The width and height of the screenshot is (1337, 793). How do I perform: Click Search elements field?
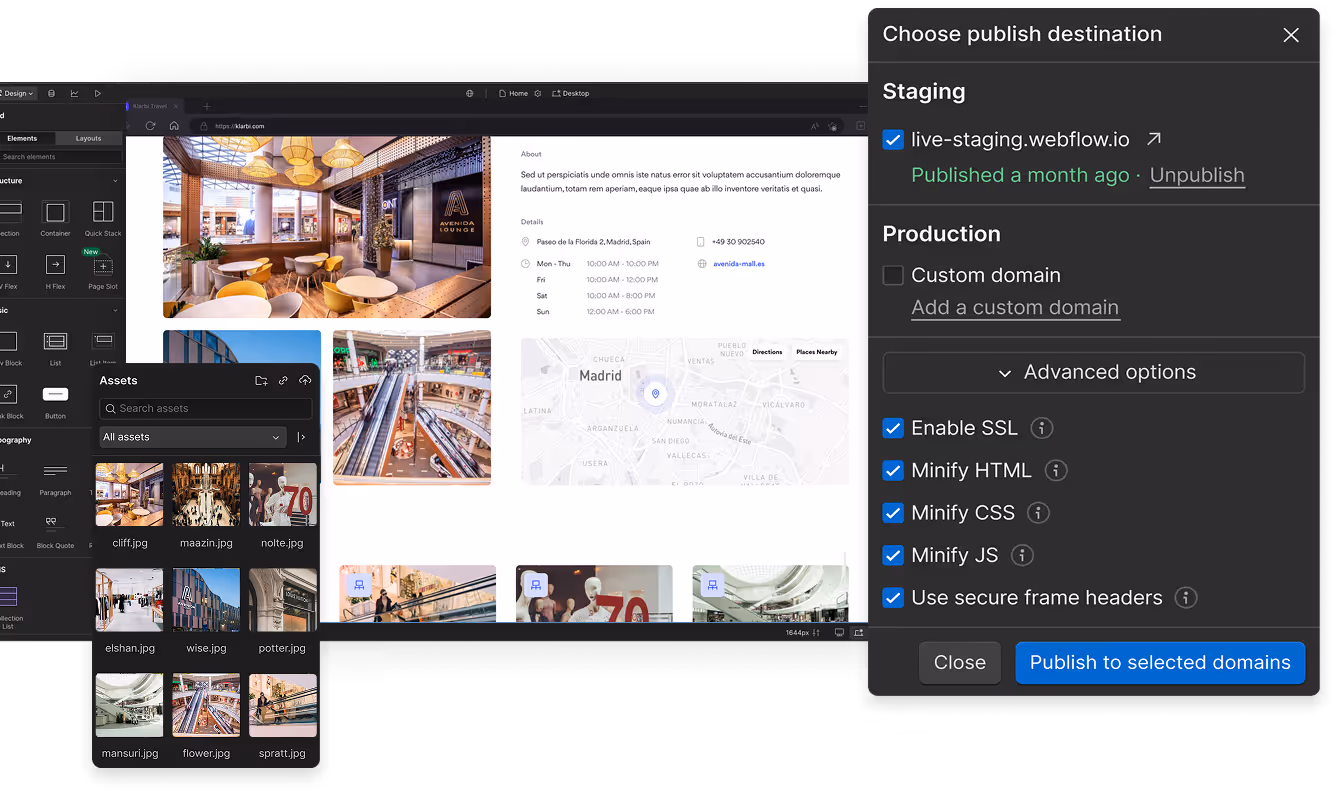coord(60,157)
